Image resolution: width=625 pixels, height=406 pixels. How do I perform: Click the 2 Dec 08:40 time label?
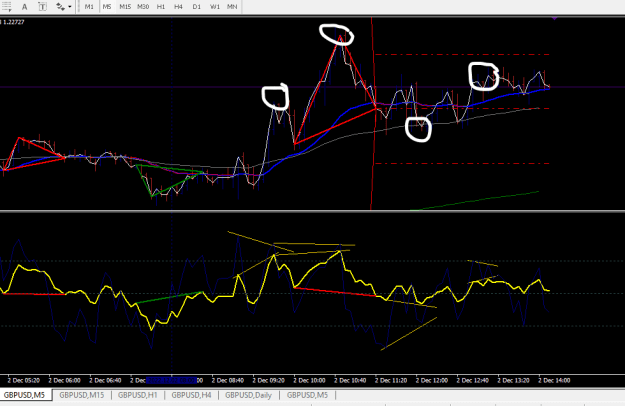[x=228, y=380]
